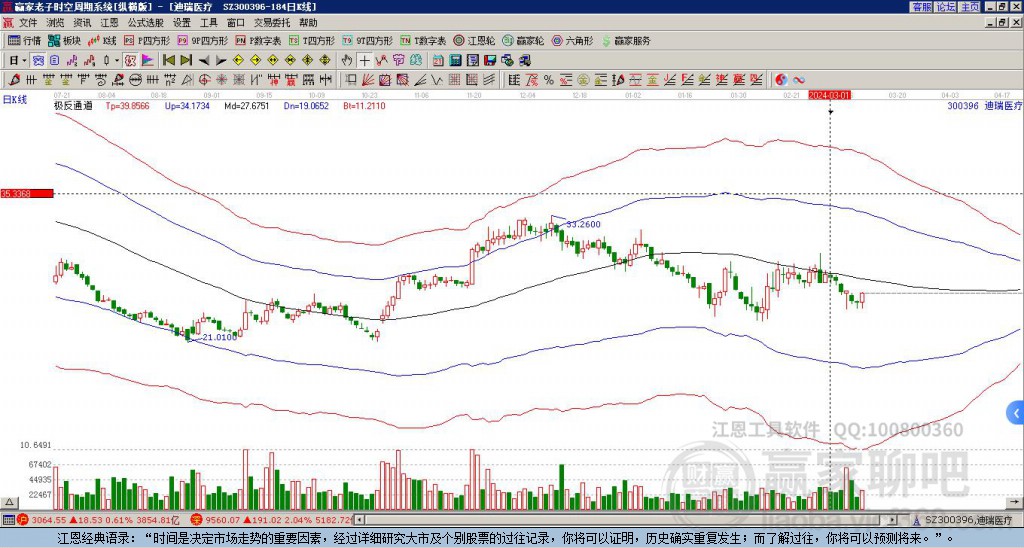Open the 浏览 menu
Image resolution: width=1024 pixels, height=548 pixels.
point(56,23)
